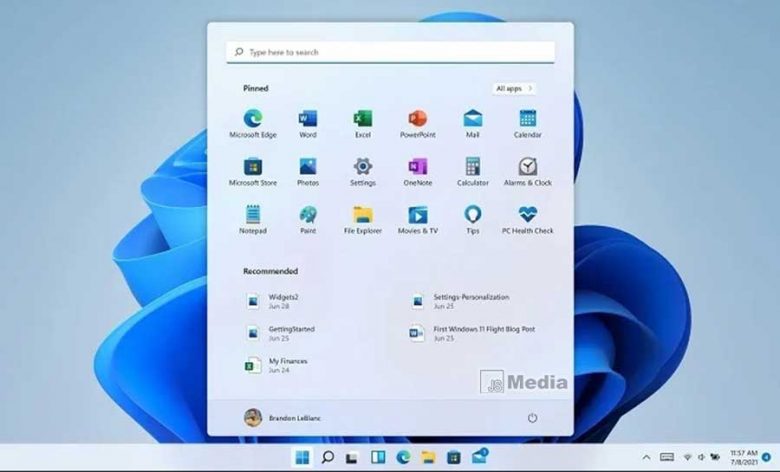Open Mail from the taskbar

tap(480, 456)
